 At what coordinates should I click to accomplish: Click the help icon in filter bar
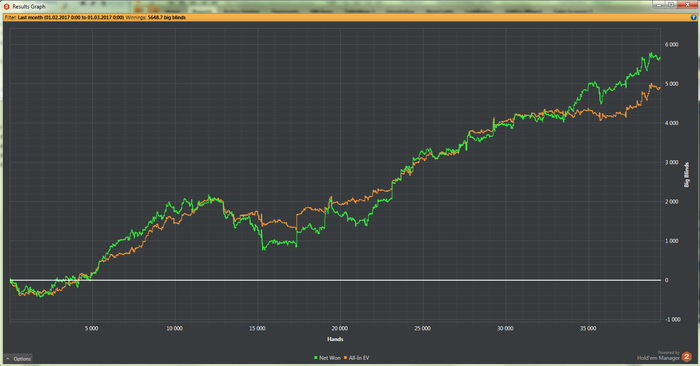pyautogui.click(x=694, y=17)
